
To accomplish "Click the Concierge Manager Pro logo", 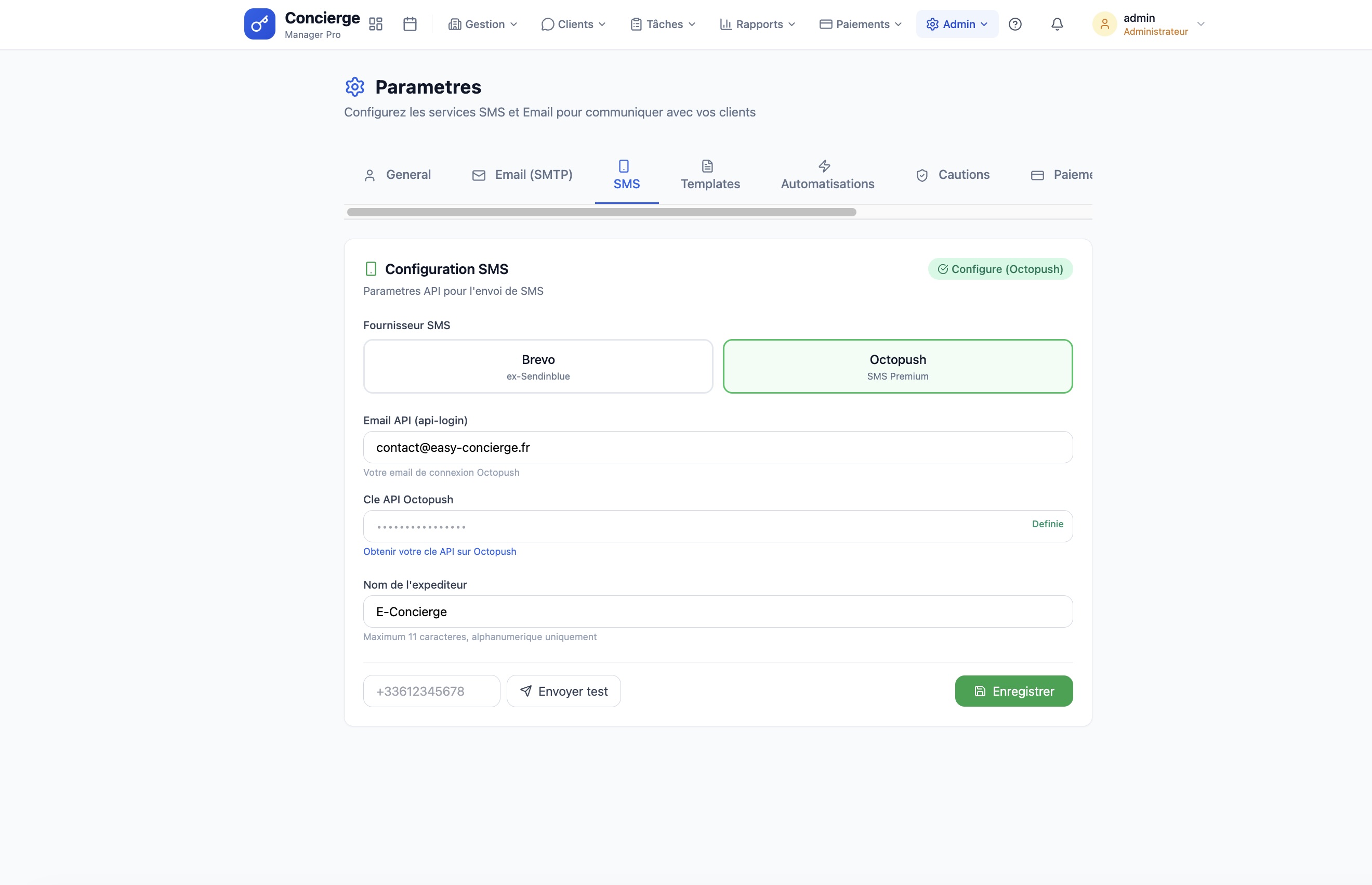I will pyautogui.click(x=301, y=23).
